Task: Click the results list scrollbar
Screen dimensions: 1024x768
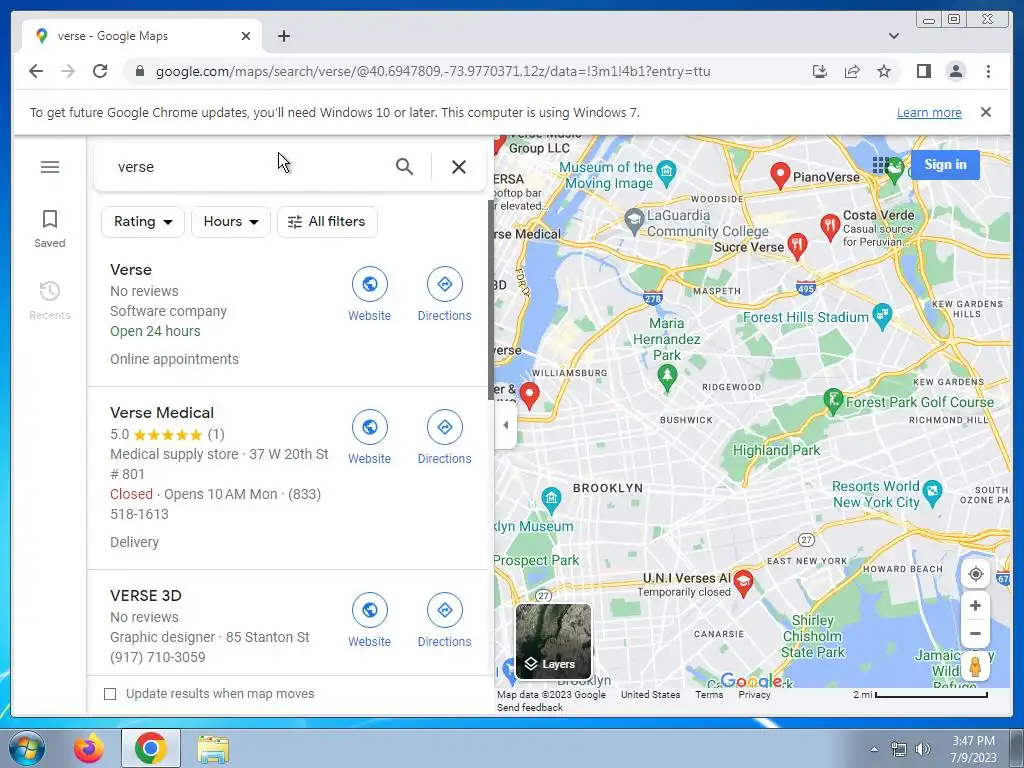Action: 490,300
